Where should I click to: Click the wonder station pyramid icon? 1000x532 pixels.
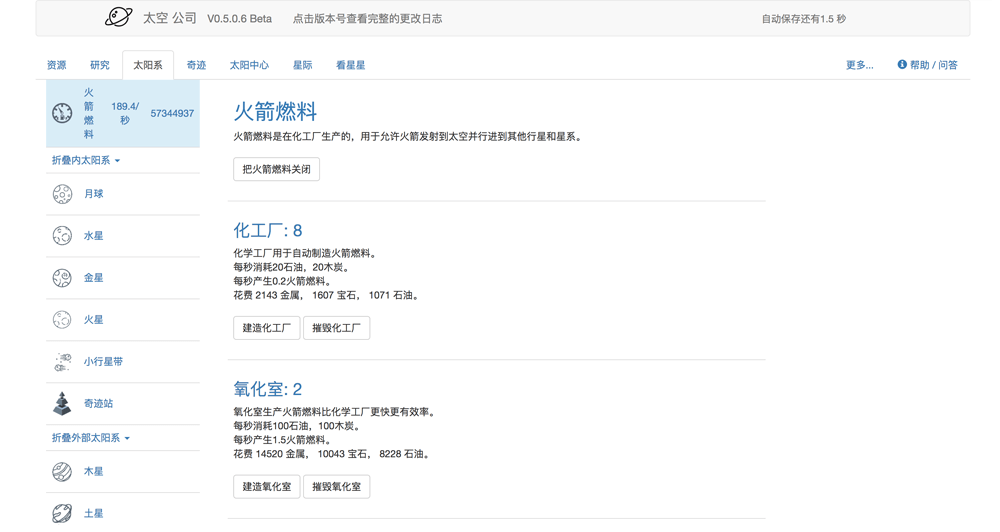(x=62, y=404)
